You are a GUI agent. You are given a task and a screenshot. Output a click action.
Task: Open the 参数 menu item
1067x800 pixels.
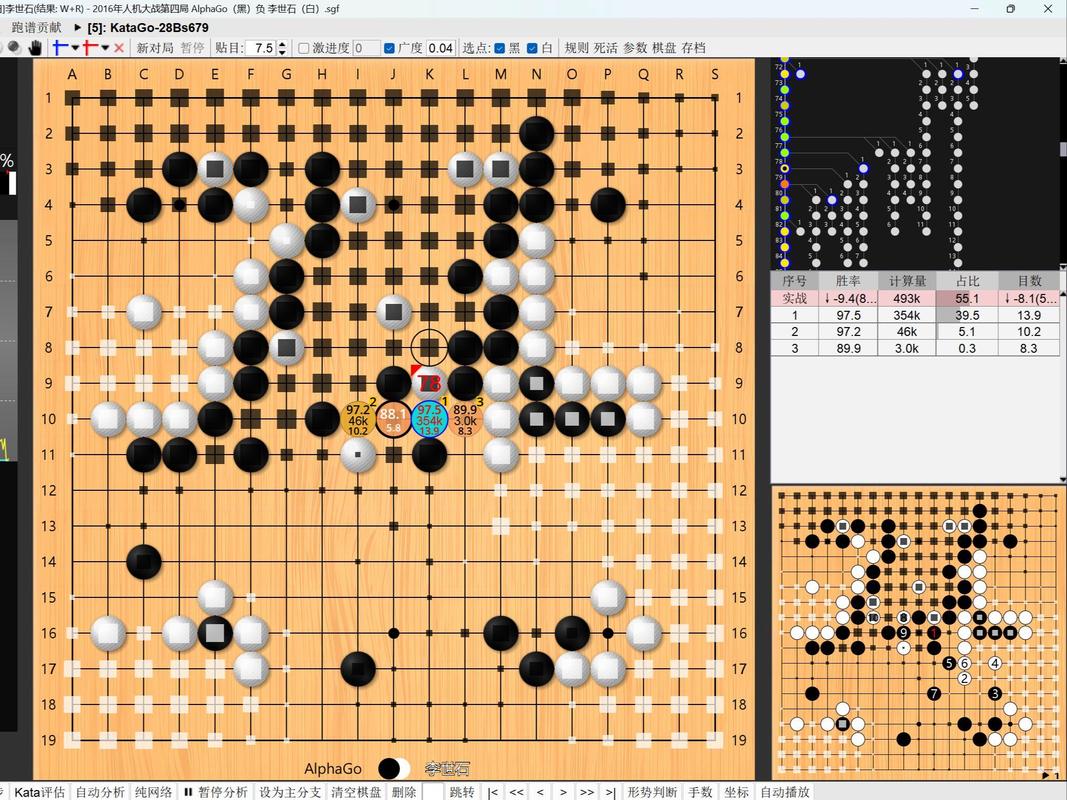(x=635, y=48)
